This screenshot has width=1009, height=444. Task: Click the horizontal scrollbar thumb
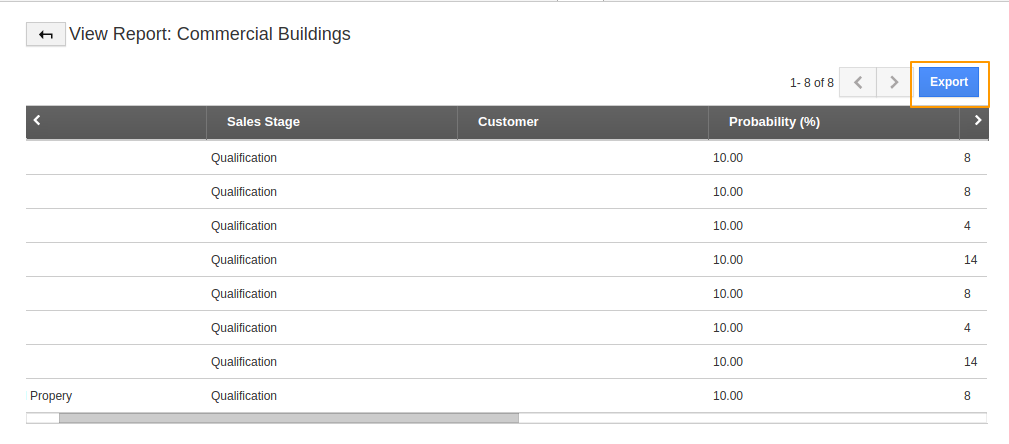[x=288, y=418]
